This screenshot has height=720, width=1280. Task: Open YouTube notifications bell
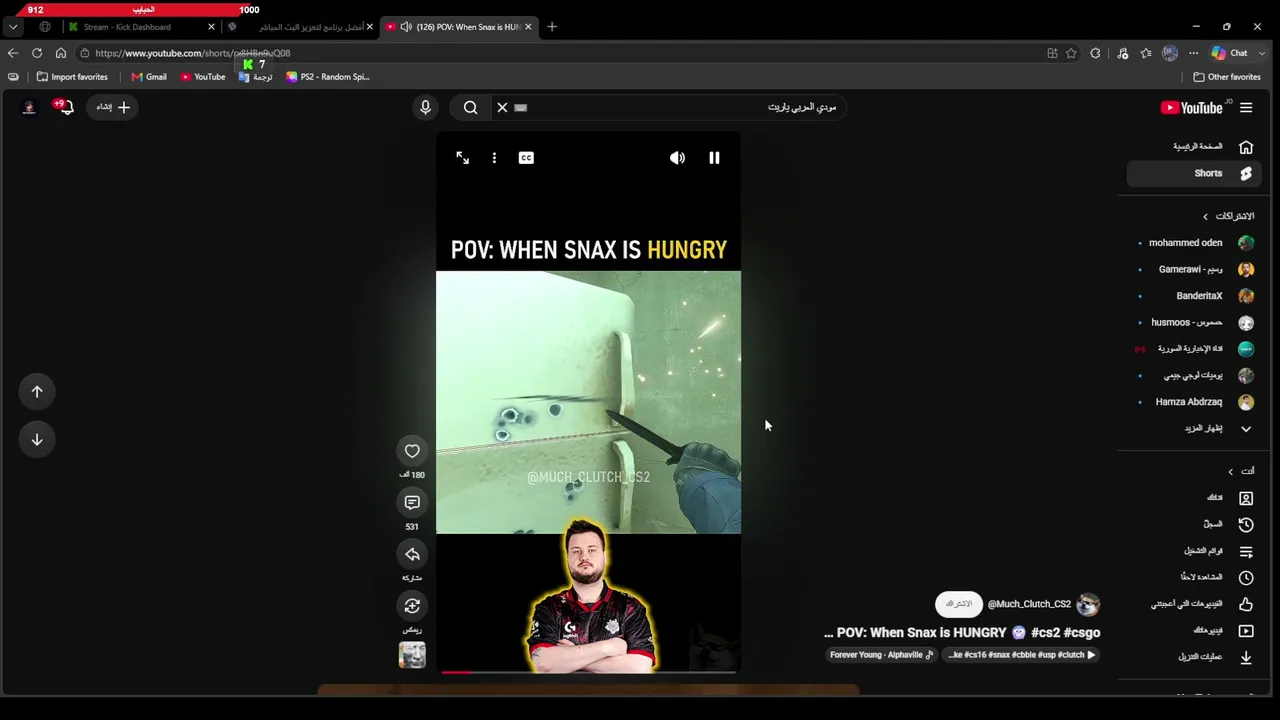click(x=66, y=107)
